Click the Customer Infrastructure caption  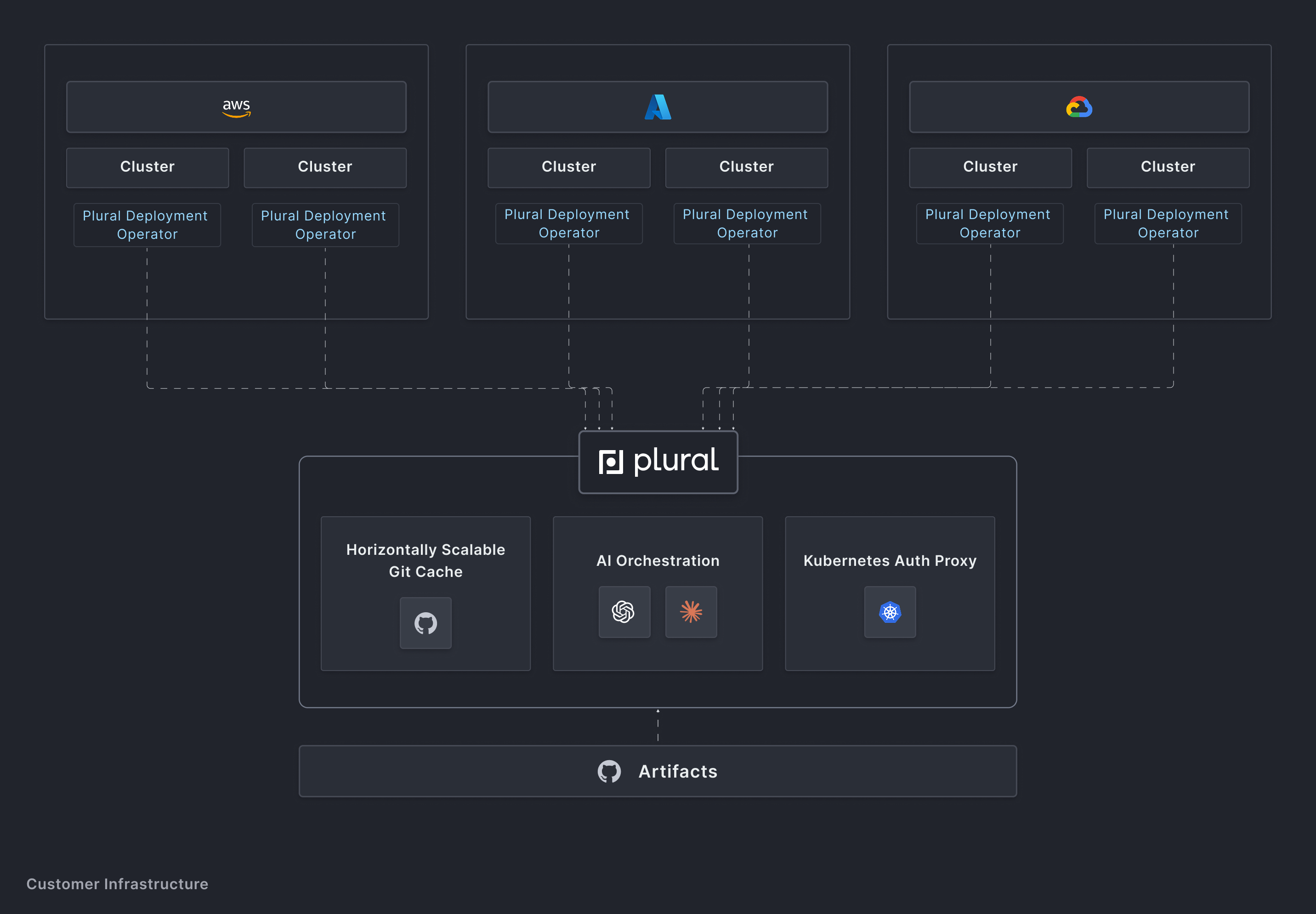[x=118, y=884]
